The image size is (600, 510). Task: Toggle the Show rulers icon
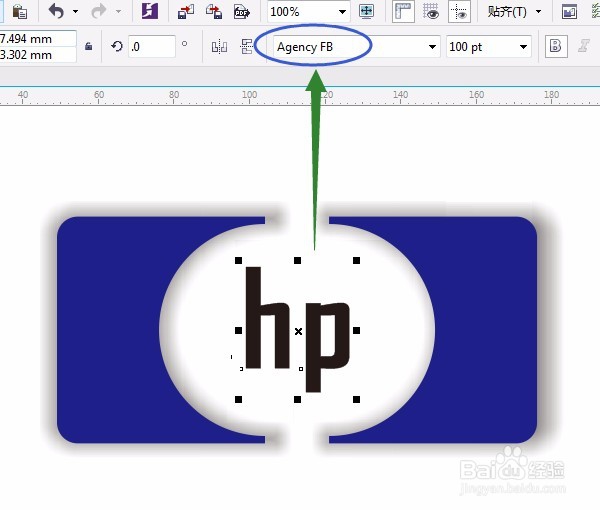(x=403, y=11)
